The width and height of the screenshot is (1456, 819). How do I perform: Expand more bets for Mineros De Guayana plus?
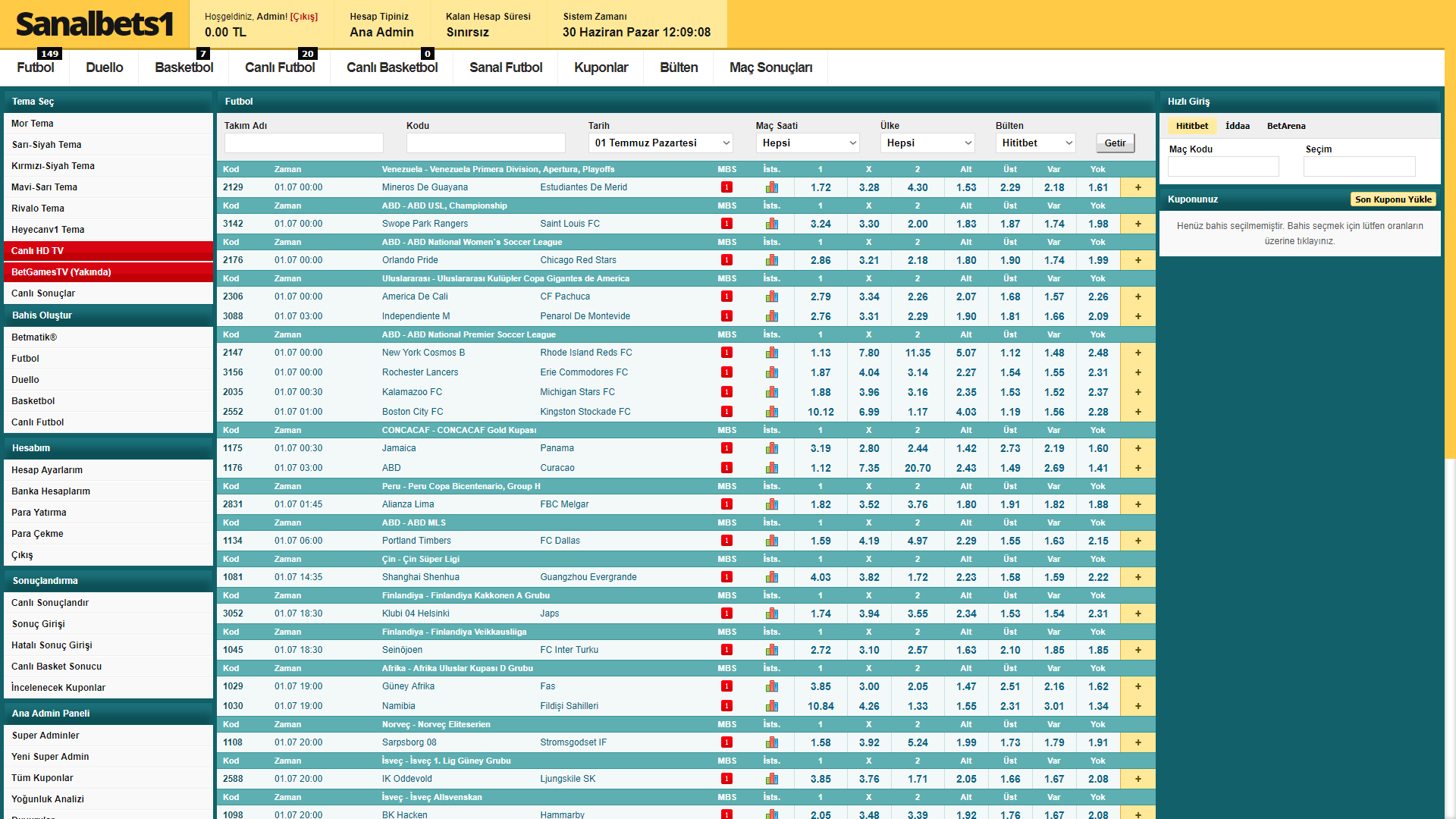pyautogui.click(x=1137, y=187)
